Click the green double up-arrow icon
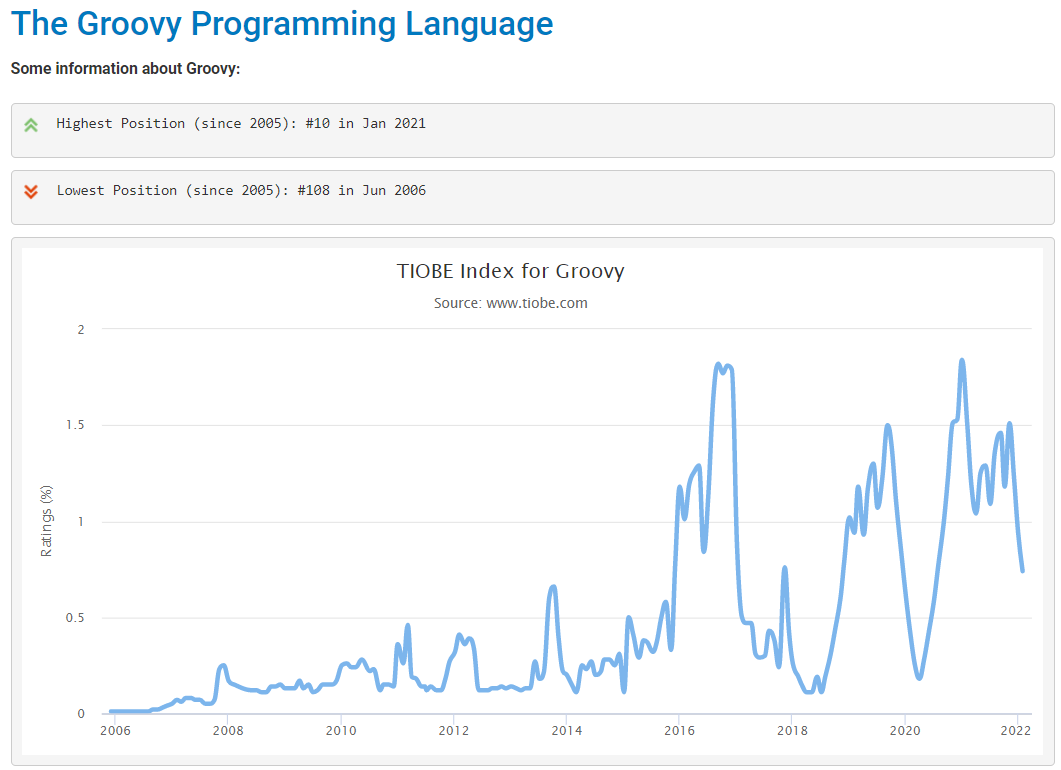 31,124
